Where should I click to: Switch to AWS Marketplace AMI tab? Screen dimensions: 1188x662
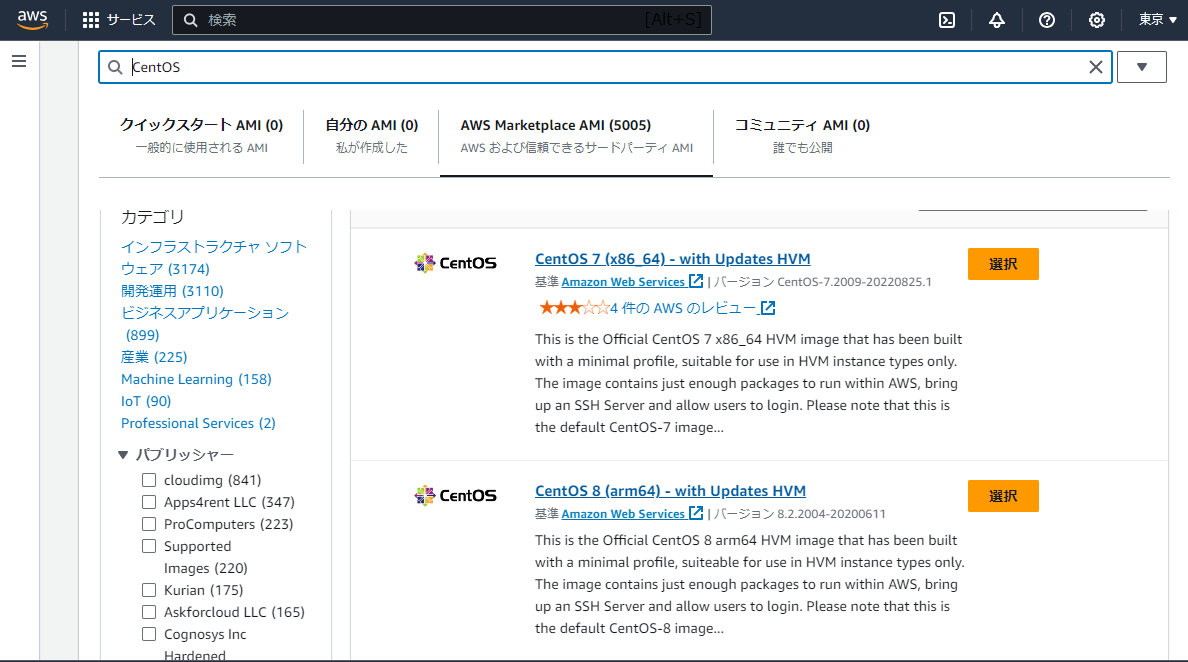577,136
